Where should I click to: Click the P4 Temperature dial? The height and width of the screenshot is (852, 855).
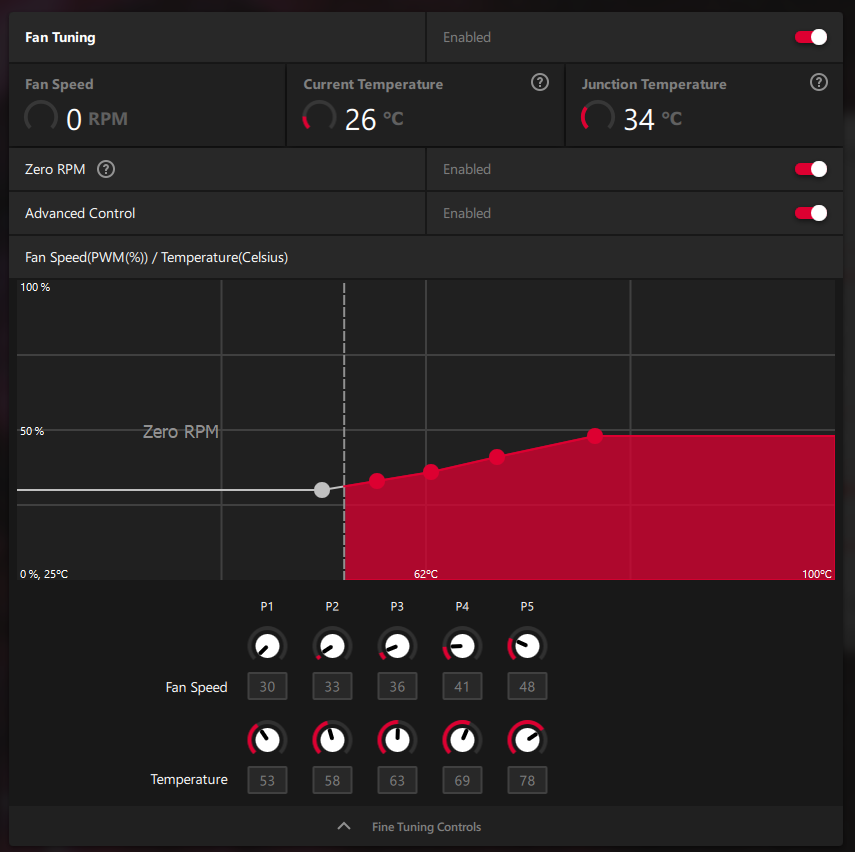pyautogui.click(x=462, y=740)
